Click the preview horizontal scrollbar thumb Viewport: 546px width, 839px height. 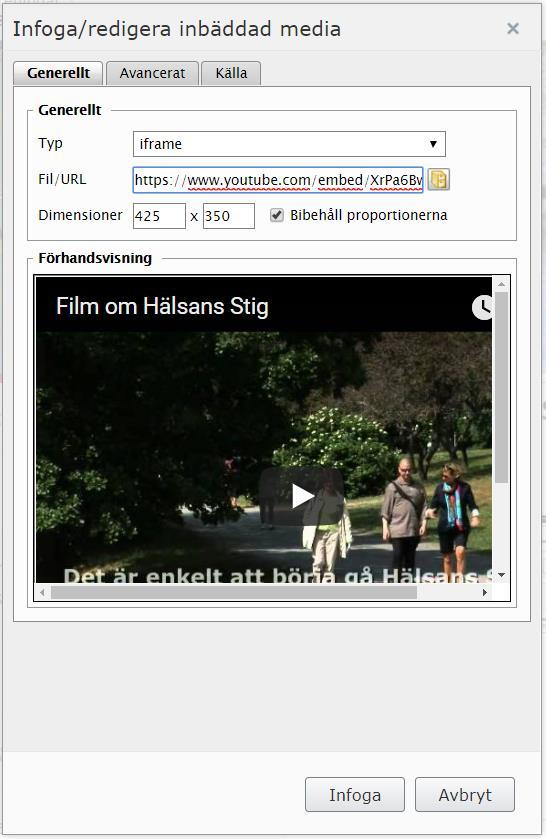coord(234,592)
